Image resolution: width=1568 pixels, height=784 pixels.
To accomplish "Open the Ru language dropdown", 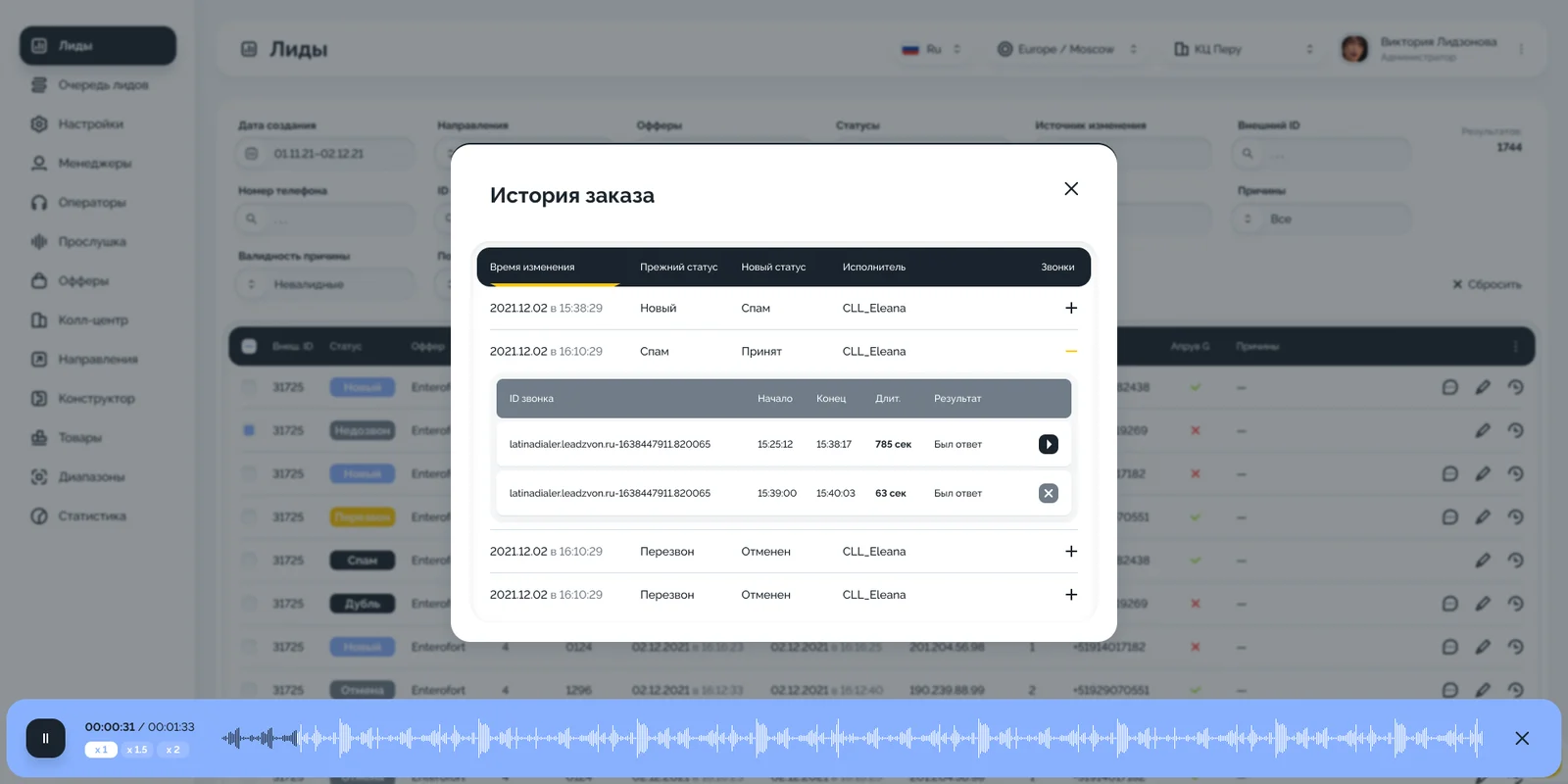I will click(931, 49).
